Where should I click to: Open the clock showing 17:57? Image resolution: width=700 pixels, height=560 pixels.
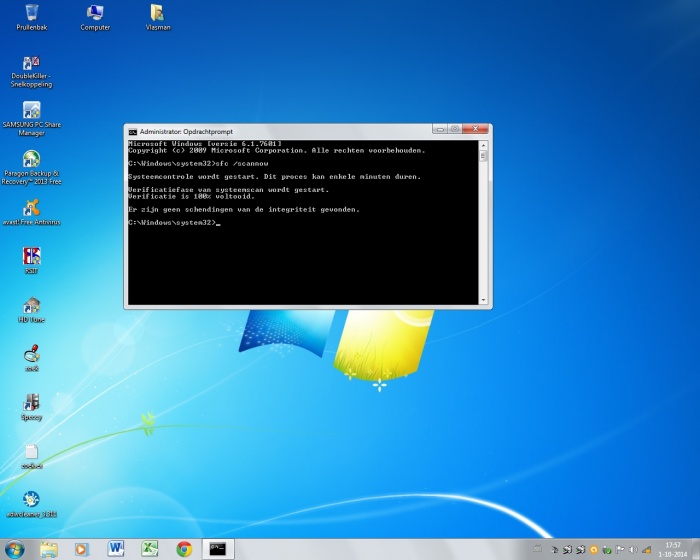673,550
